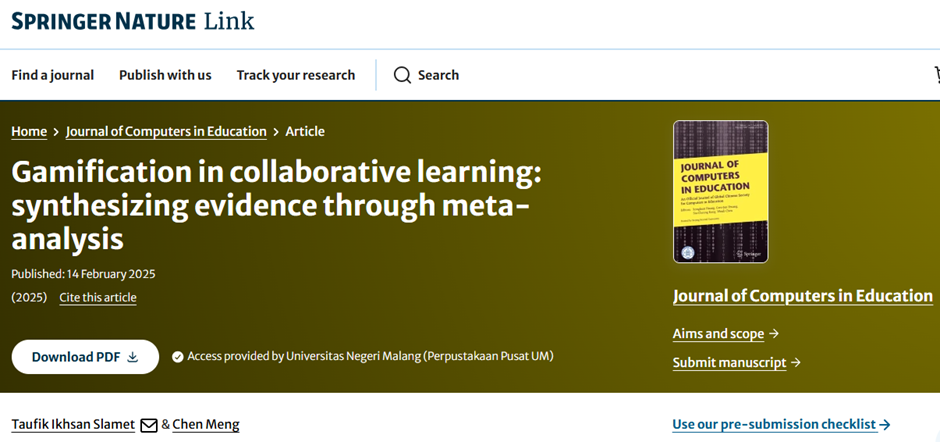View author Chen Meng details
The image size is (940, 442).
[x=206, y=425]
